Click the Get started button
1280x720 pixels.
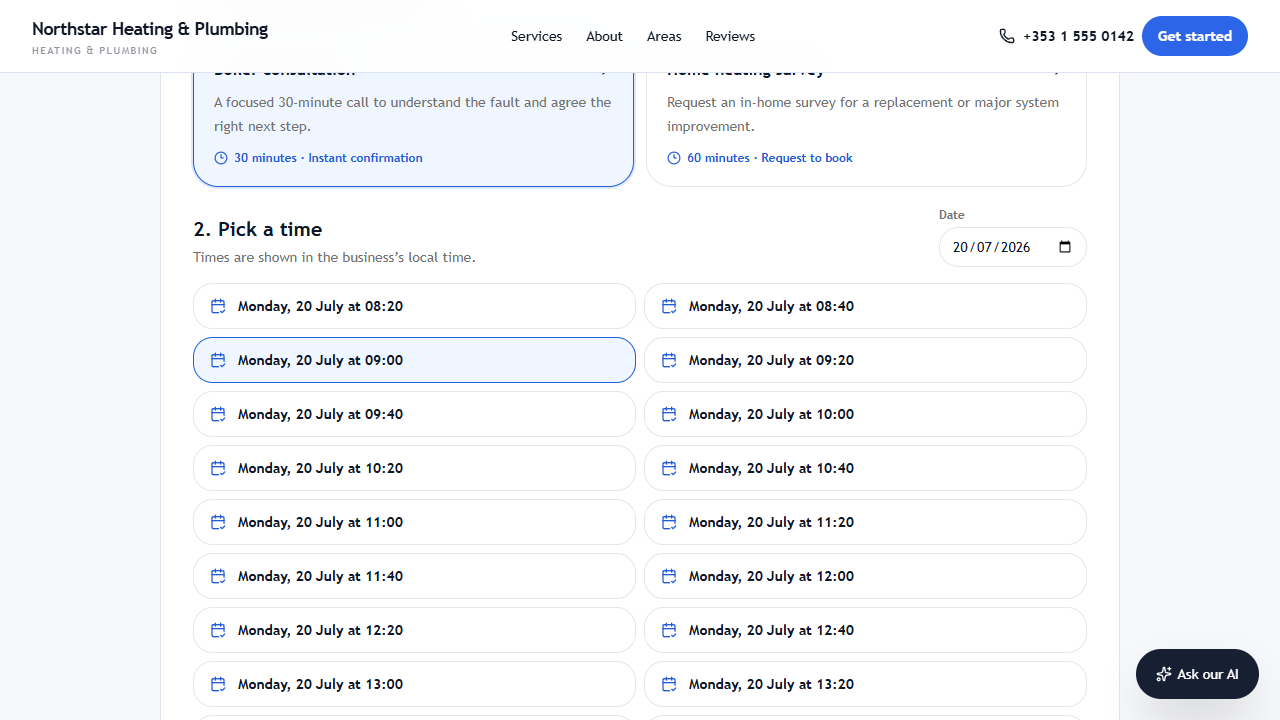1195,36
